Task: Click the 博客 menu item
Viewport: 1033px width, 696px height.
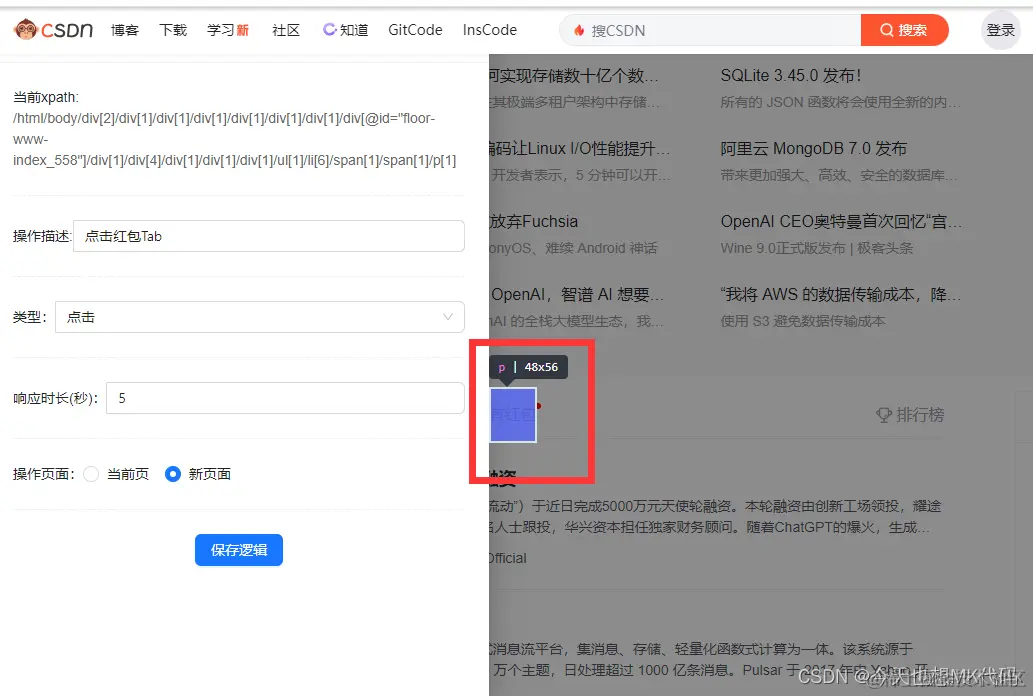Action: pos(124,30)
